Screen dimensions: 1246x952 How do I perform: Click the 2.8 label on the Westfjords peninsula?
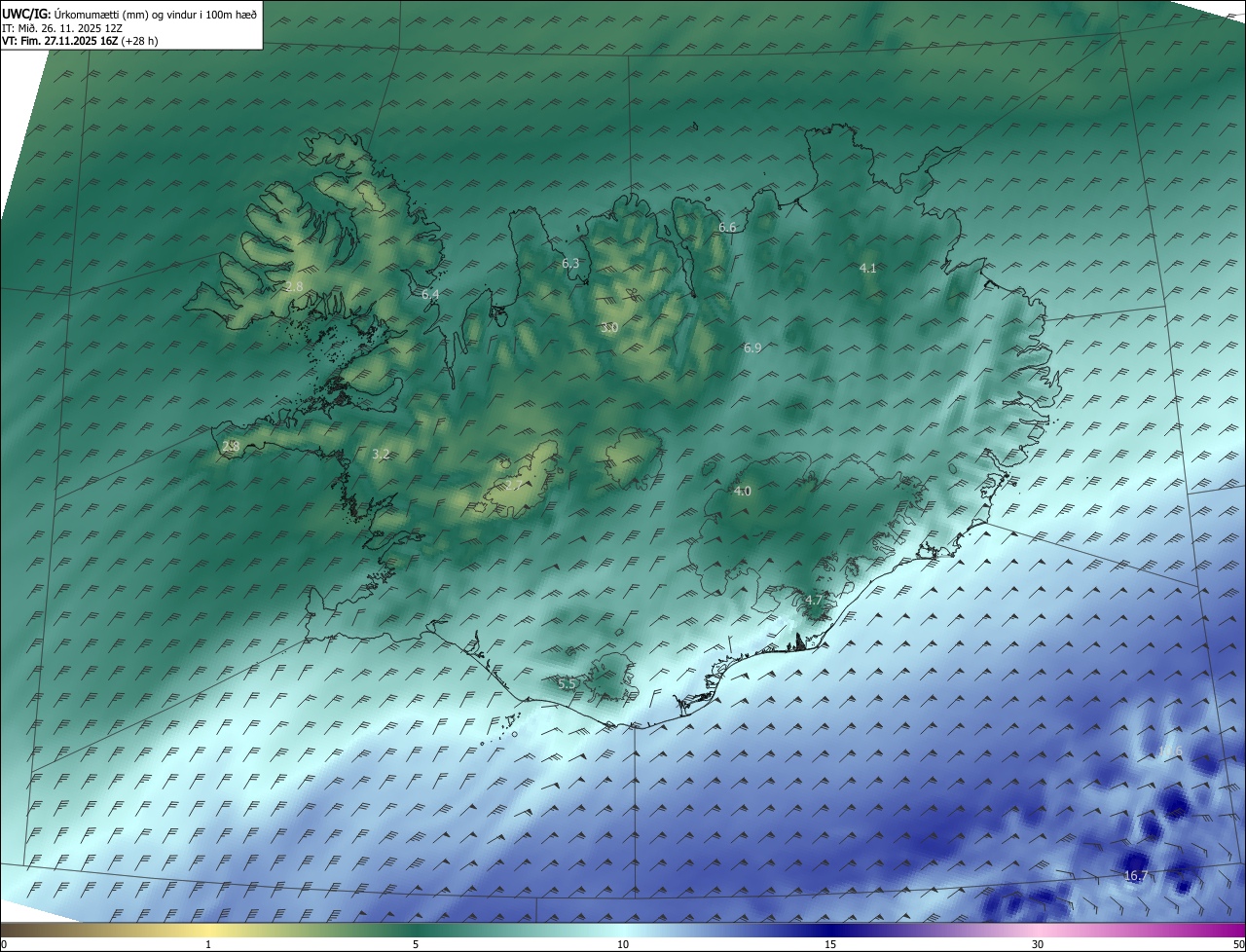(294, 287)
